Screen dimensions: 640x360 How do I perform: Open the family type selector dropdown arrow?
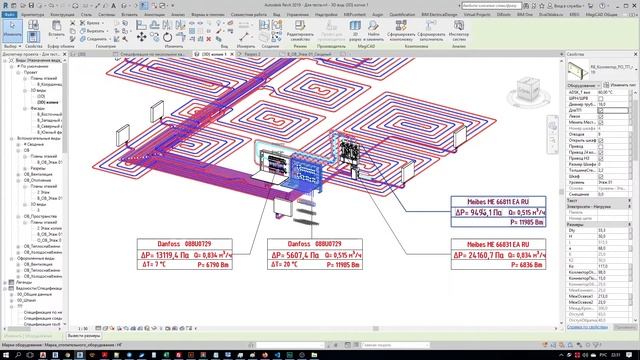pos(636,69)
